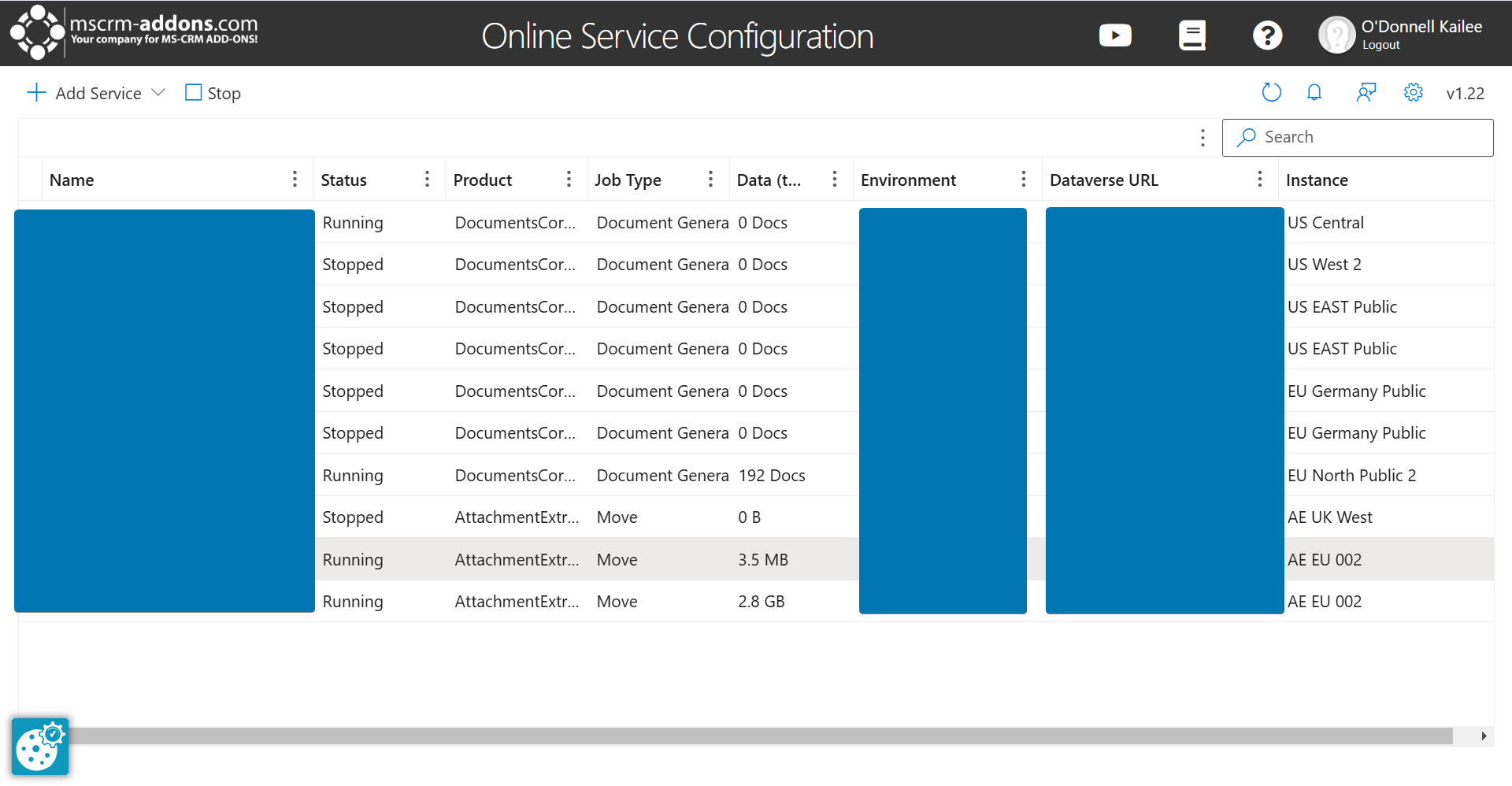
Task: Open the cookie settings badge
Action: pos(40,747)
